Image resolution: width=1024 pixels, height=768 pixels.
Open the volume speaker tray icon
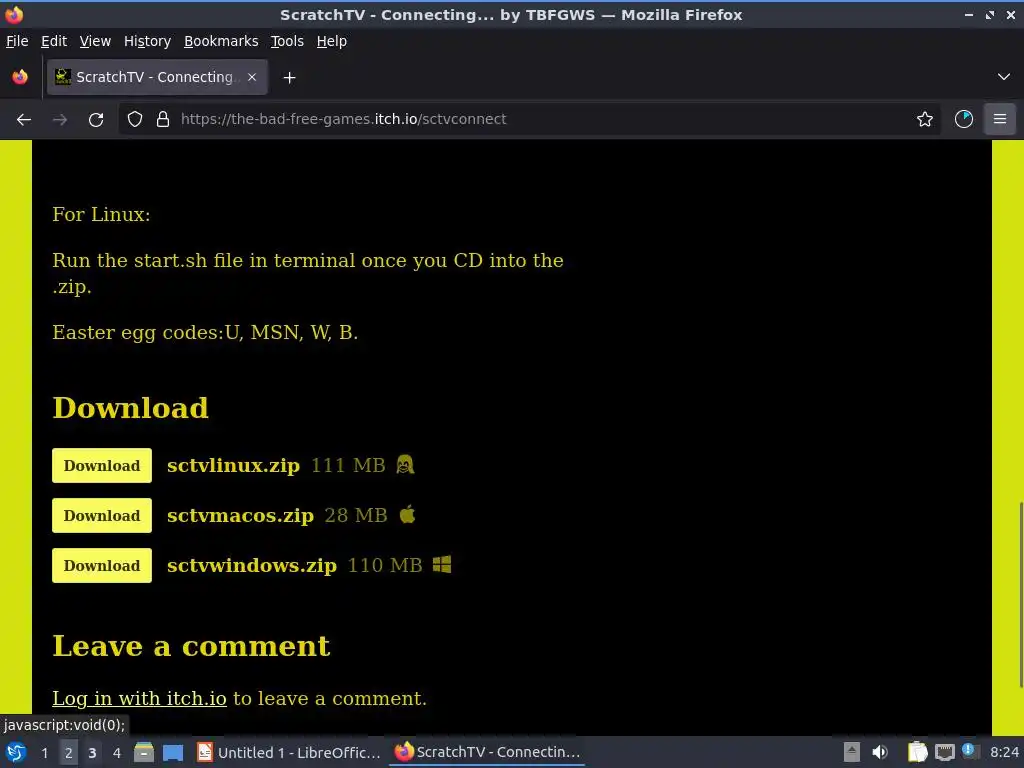pos(880,752)
